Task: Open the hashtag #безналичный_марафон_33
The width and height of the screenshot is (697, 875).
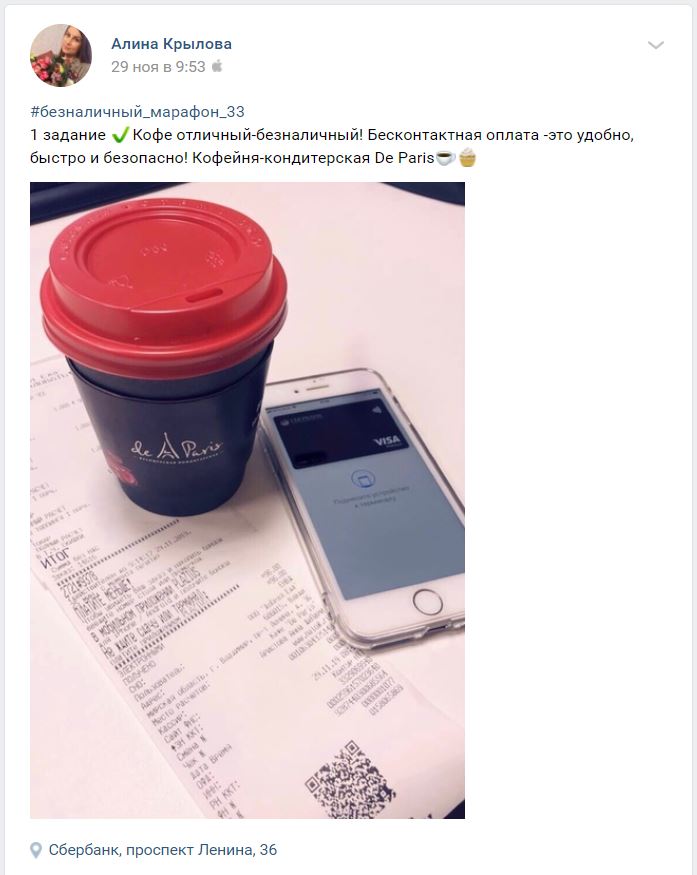Action: (x=137, y=112)
